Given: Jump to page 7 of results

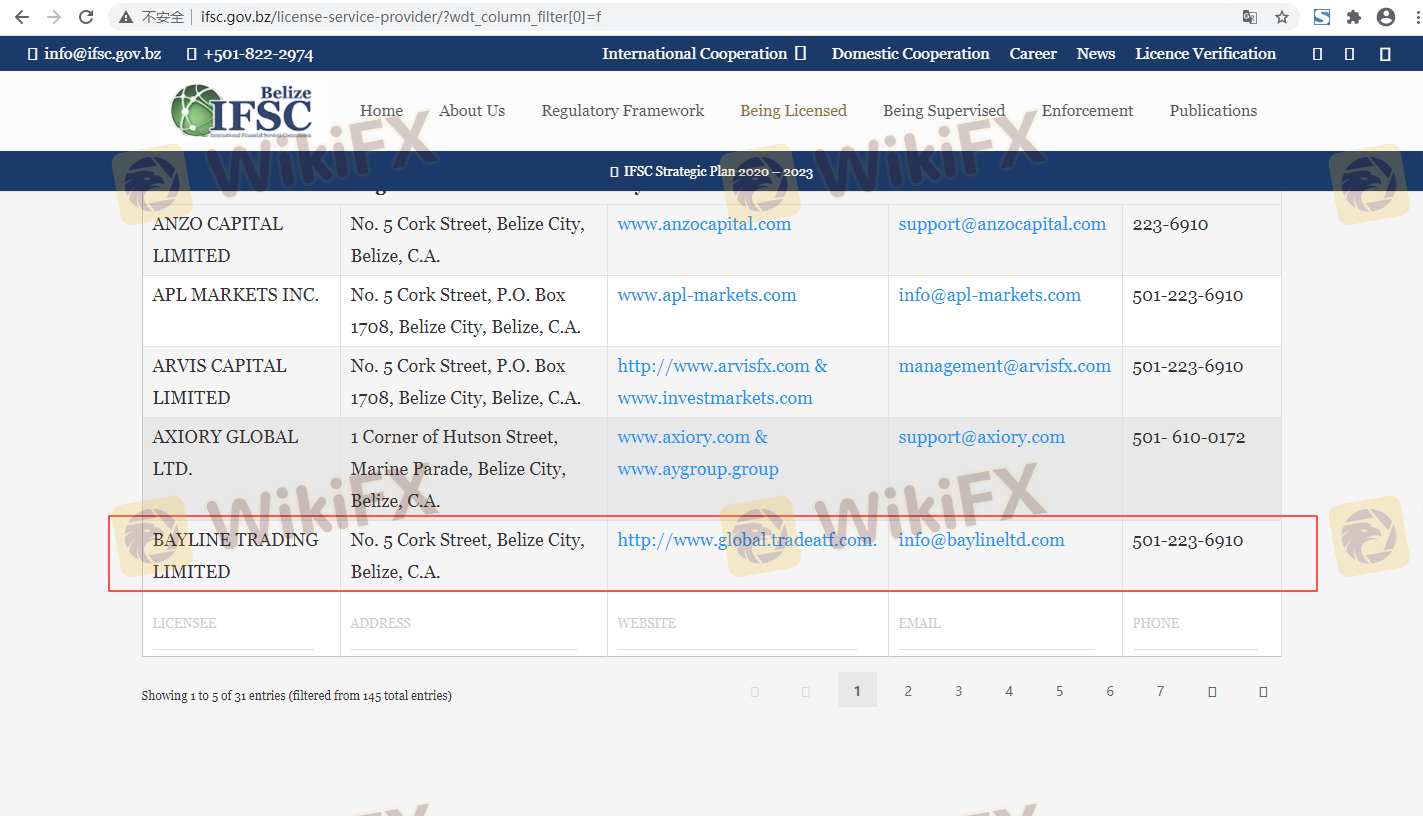Looking at the screenshot, I should tap(1160, 691).
